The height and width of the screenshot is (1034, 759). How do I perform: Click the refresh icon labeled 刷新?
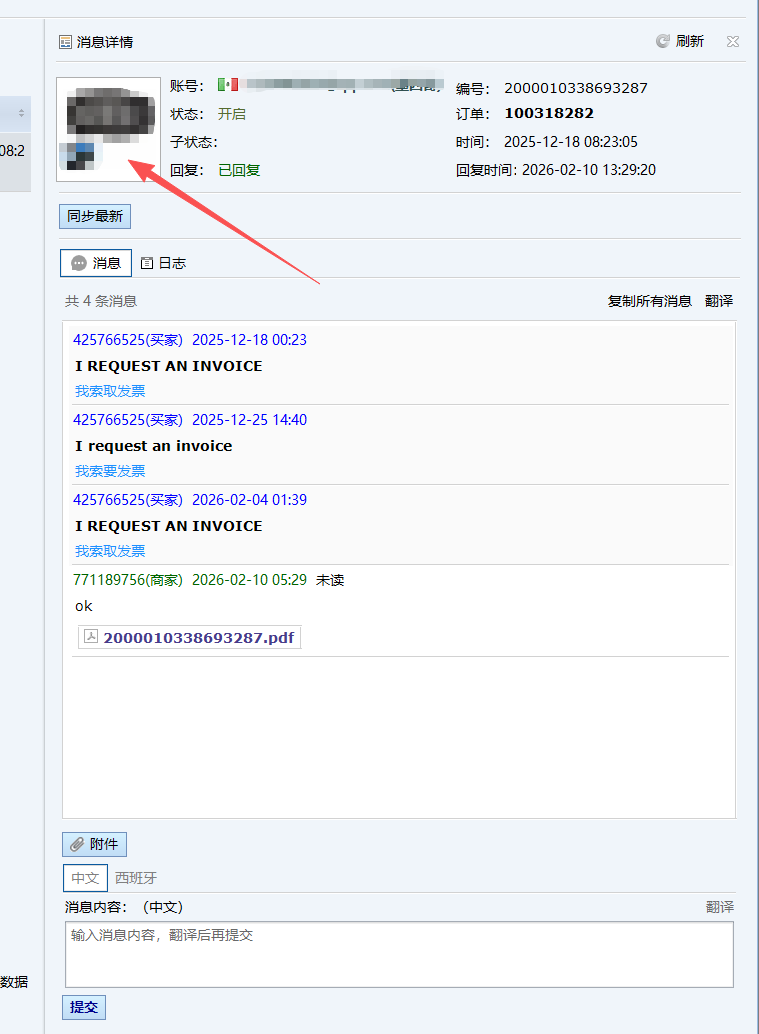coord(662,41)
